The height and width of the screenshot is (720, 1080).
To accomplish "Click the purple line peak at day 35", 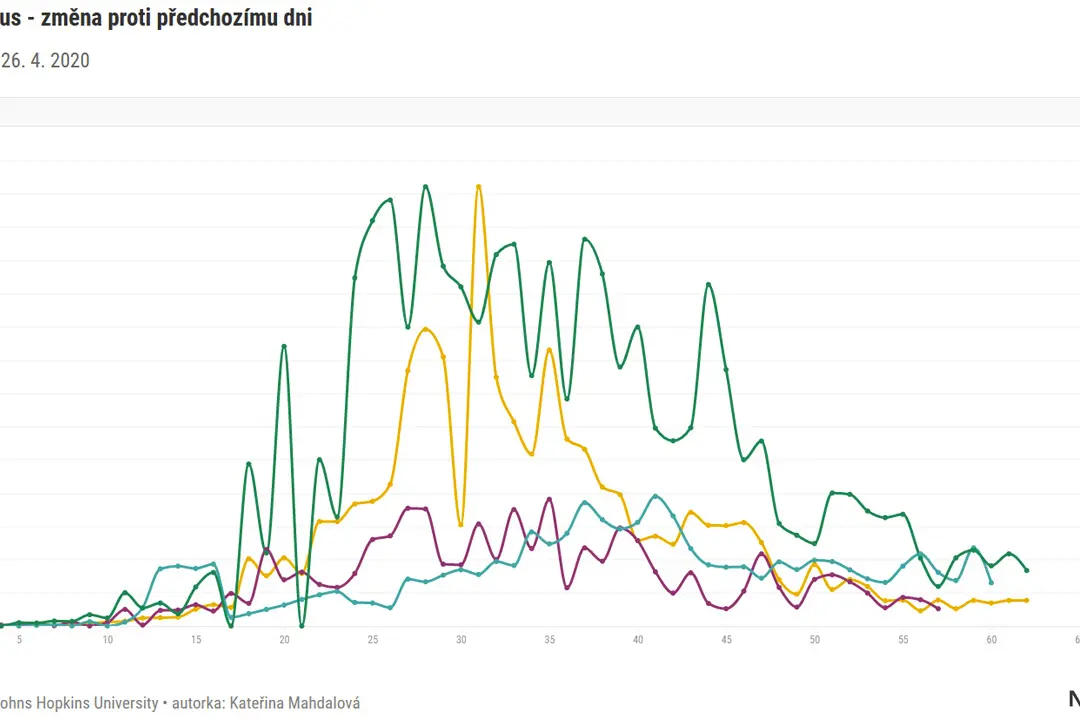I will [550, 499].
